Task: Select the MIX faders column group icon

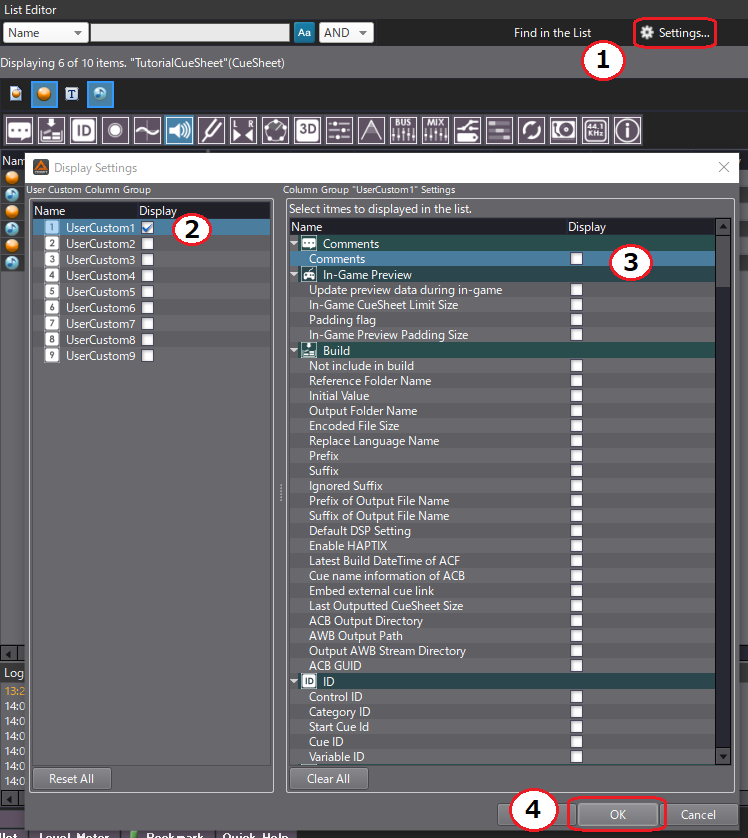Action: click(435, 130)
